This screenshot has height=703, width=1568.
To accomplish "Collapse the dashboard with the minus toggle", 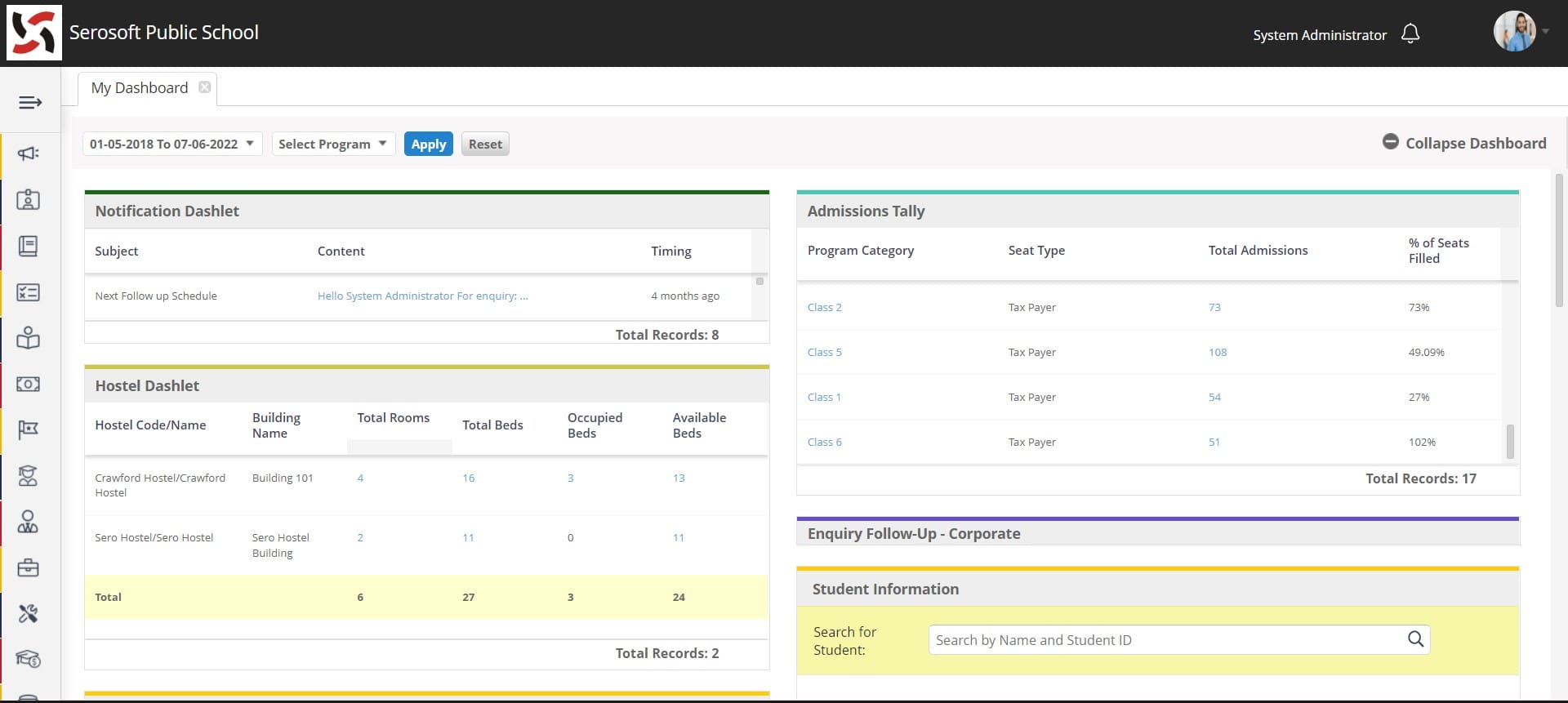I will tap(1390, 142).
